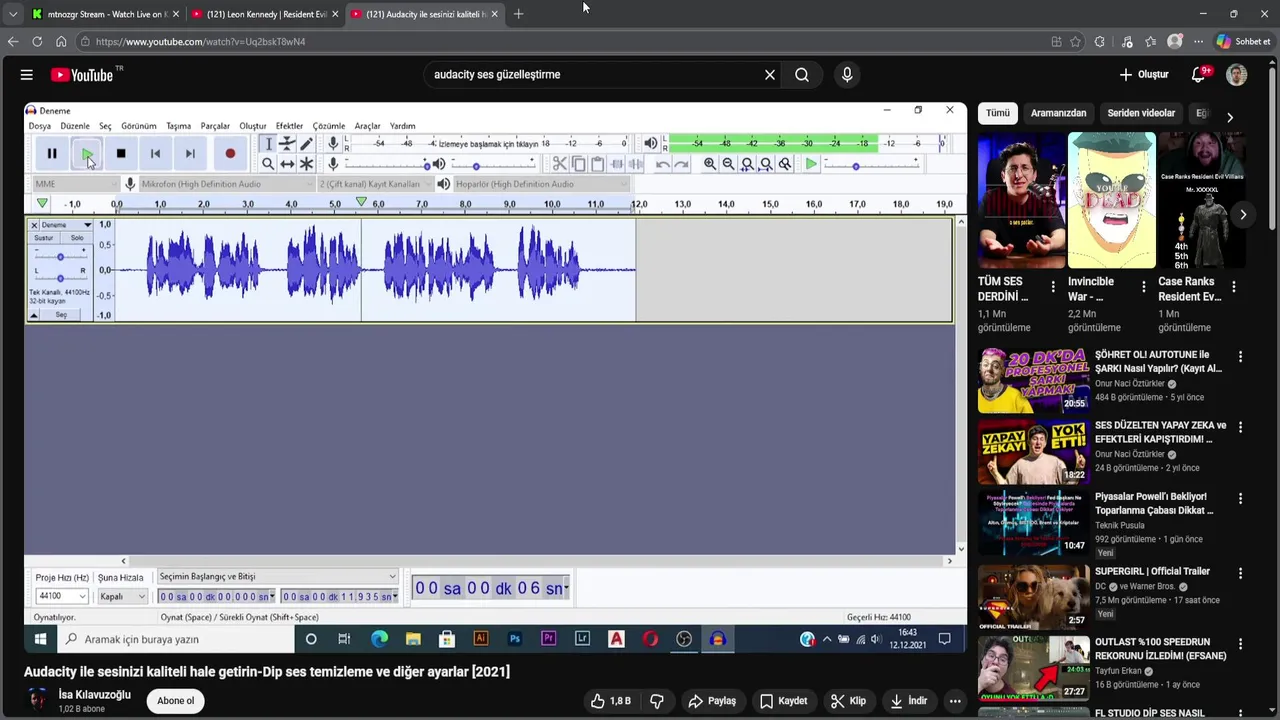Fit project to width zoom icon
Image resolution: width=1280 pixels, height=720 pixels.
pos(766,164)
